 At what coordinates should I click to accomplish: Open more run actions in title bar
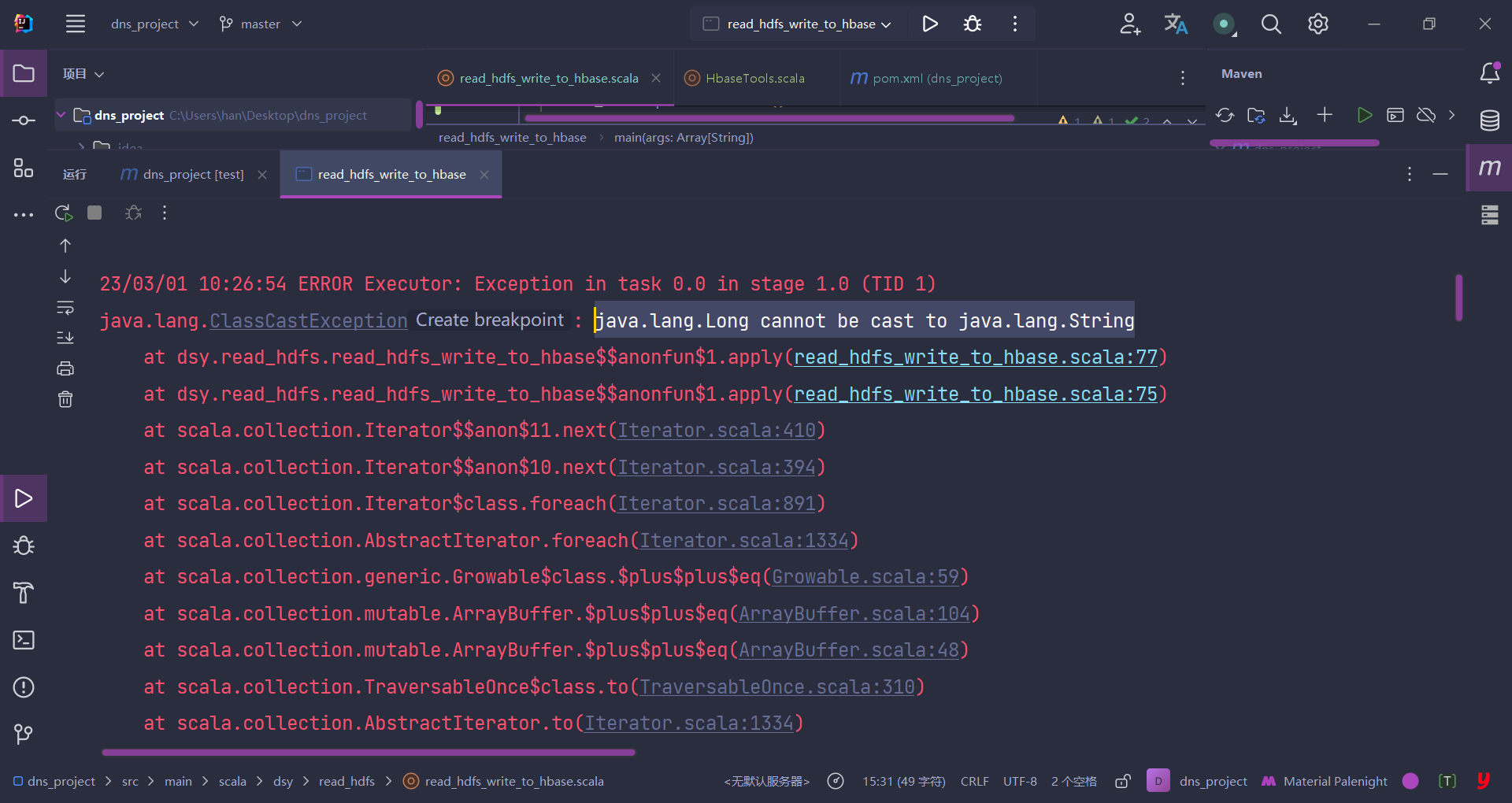[x=1015, y=24]
